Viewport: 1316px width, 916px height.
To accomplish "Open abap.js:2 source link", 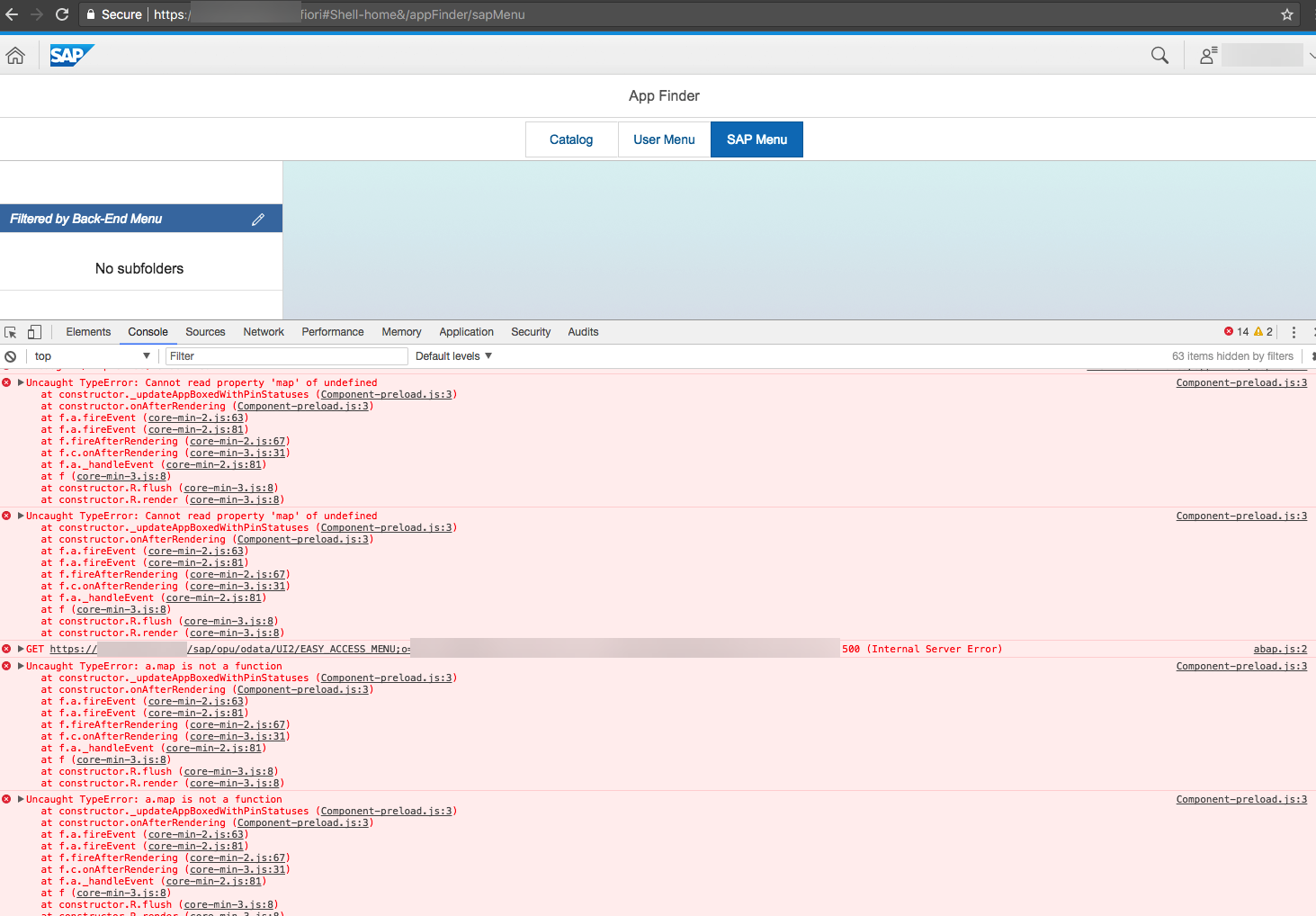I will [x=1280, y=649].
